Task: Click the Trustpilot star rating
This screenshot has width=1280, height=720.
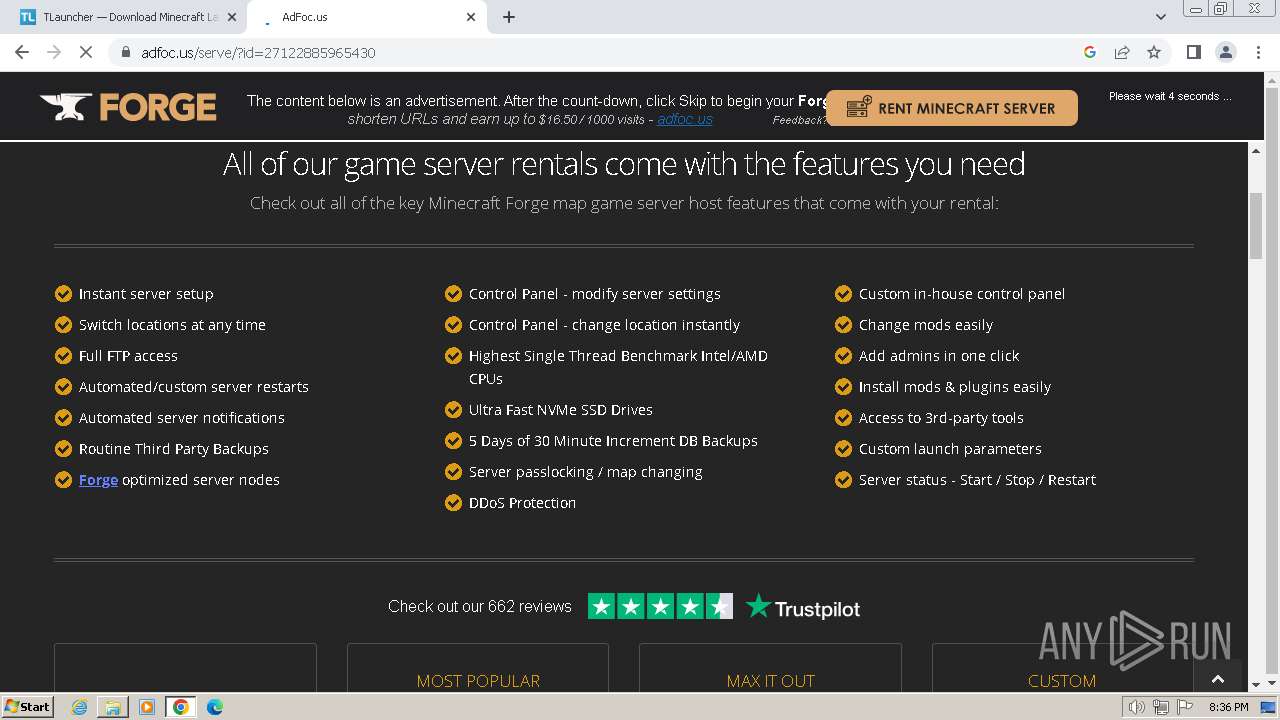Action: [x=660, y=606]
